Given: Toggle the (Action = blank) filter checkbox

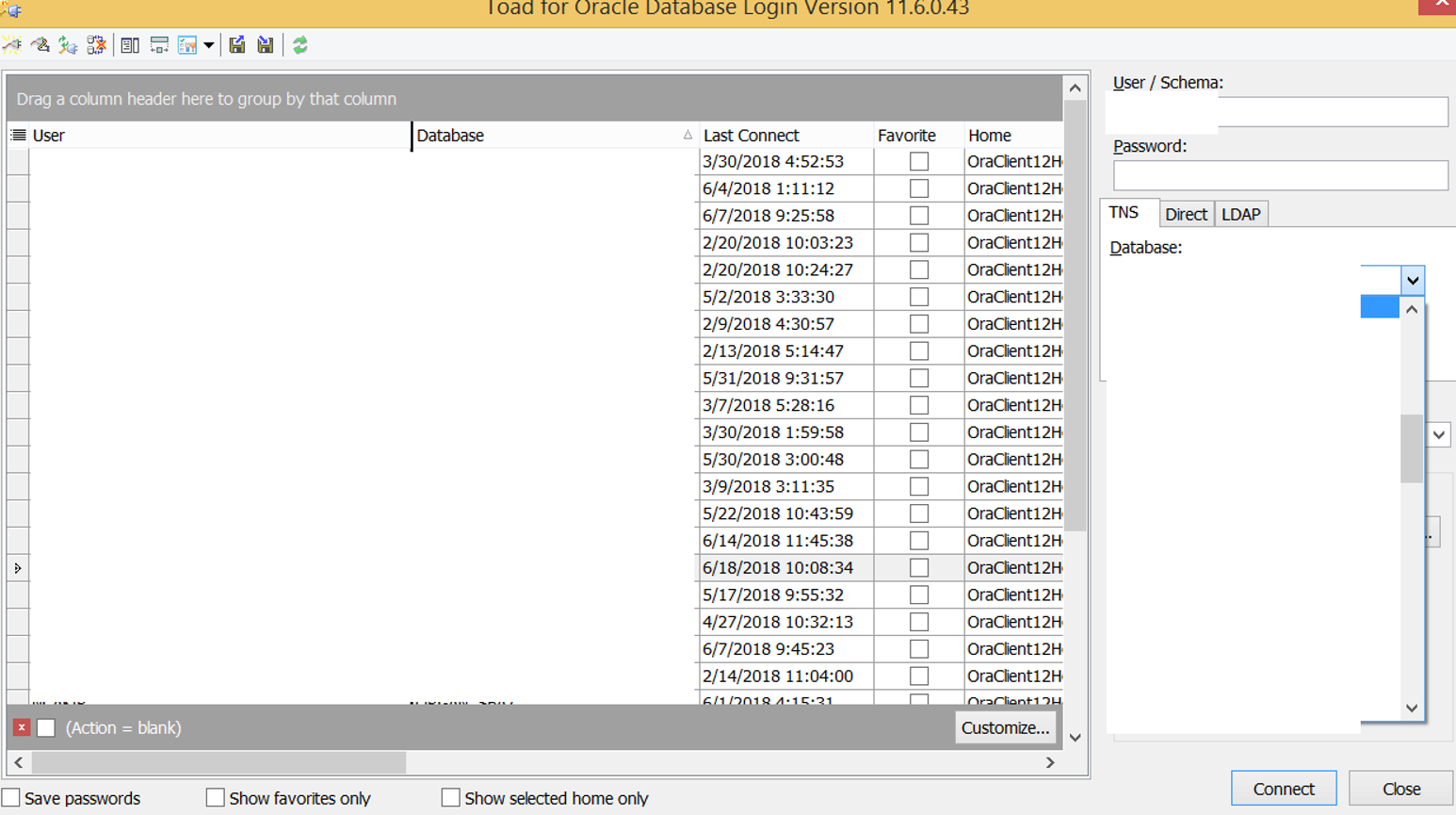Looking at the screenshot, I should [x=46, y=727].
